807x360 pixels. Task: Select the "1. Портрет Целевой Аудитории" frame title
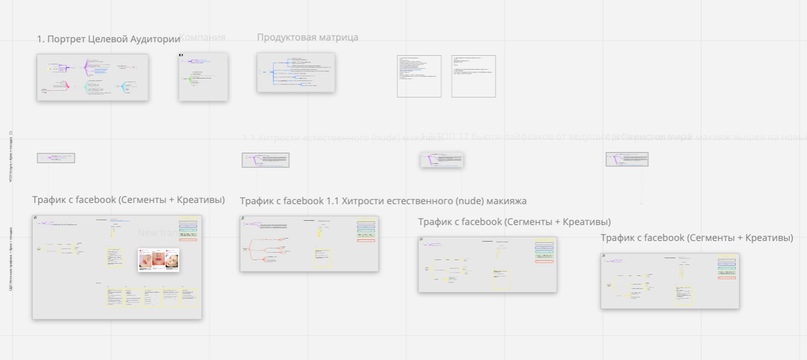109,39
